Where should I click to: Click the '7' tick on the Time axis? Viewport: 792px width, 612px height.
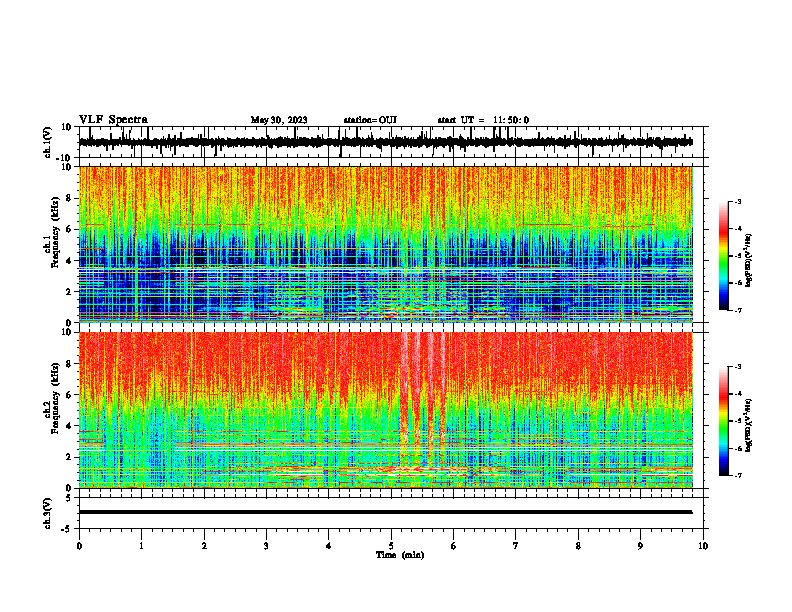click(516, 546)
